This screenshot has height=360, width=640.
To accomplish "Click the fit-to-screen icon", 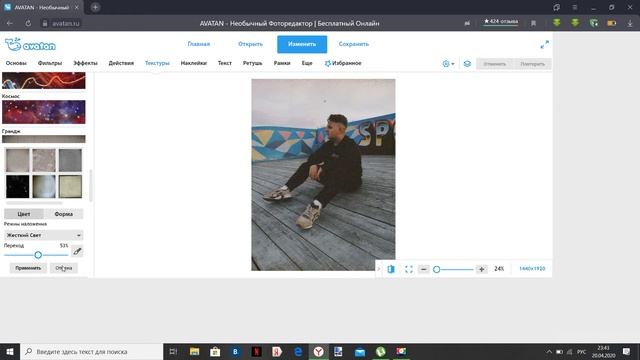I will point(409,269).
